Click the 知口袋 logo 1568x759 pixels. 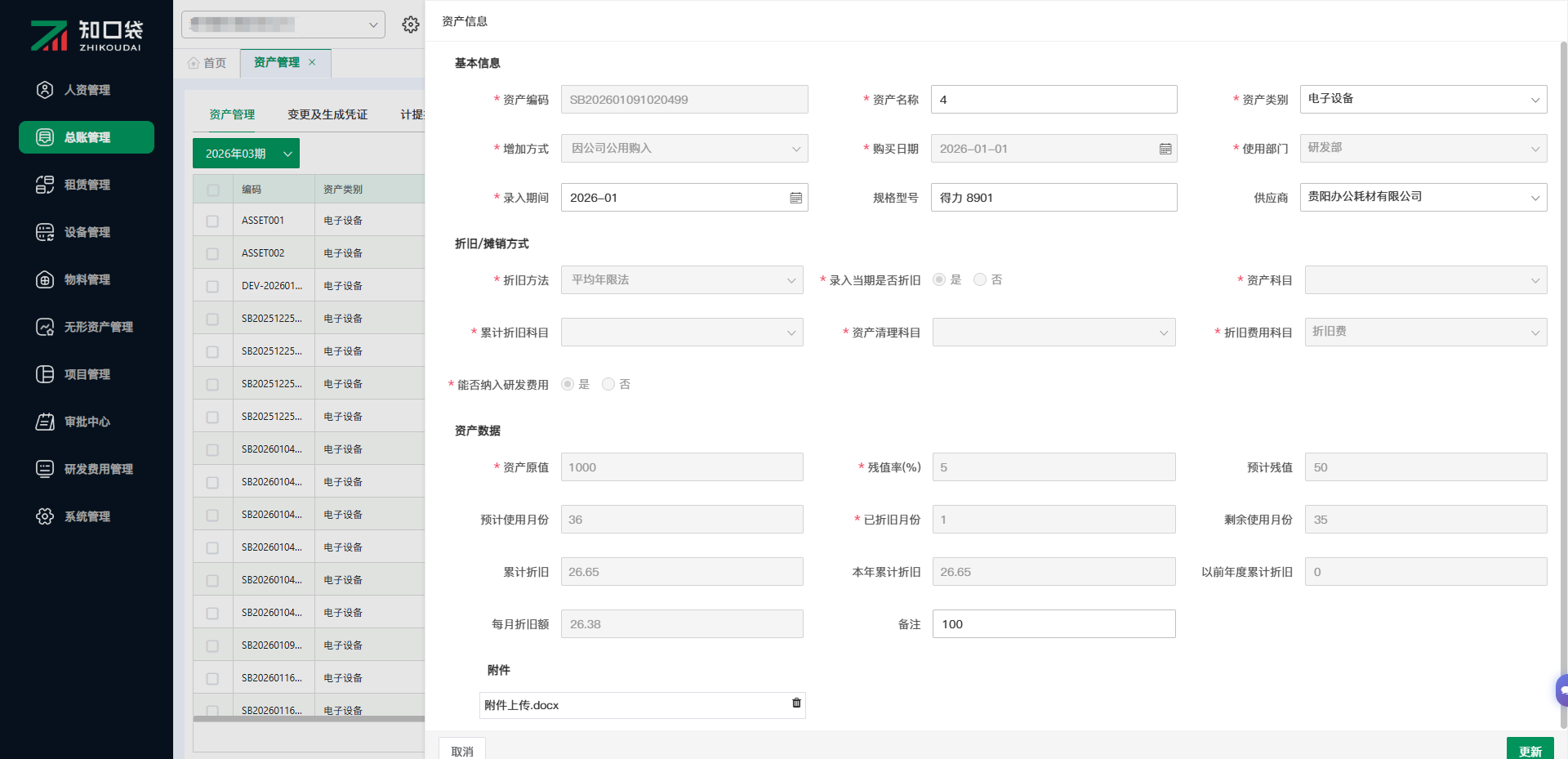click(x=87, y=35)
